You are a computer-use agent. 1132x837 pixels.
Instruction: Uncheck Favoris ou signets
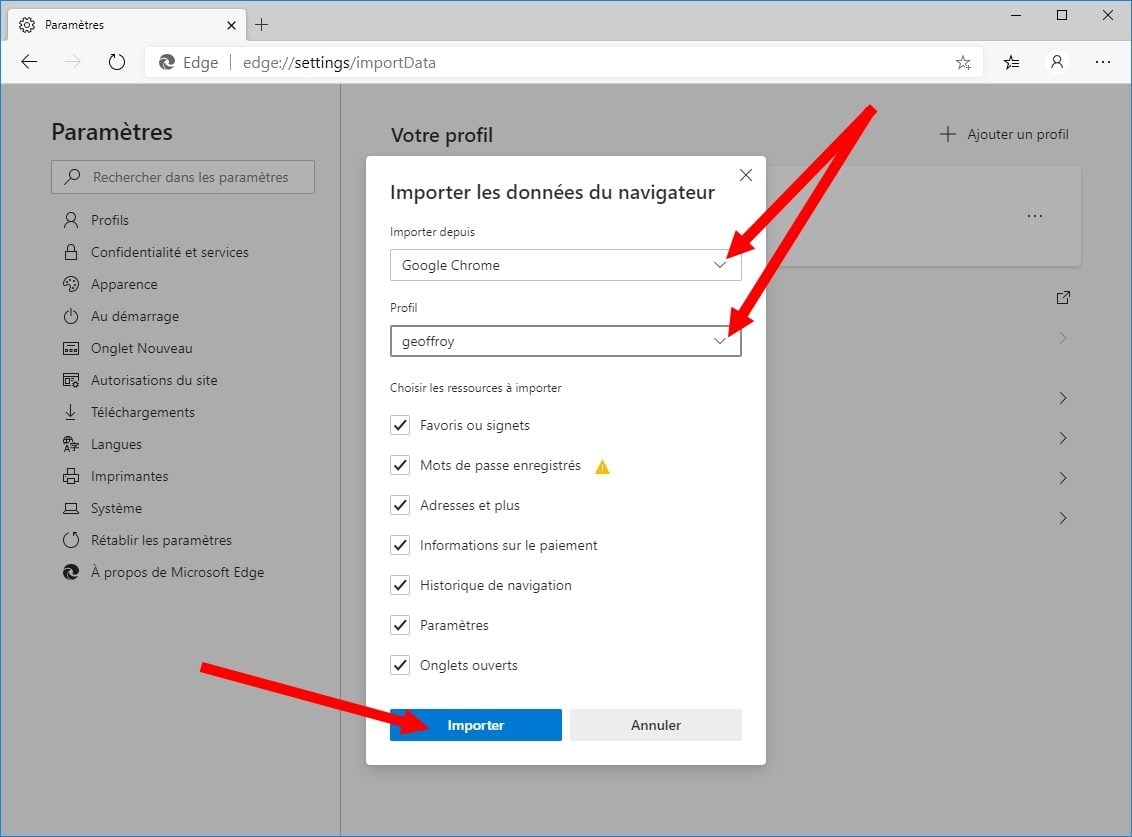pyautogui.click(x=400, y=425)
